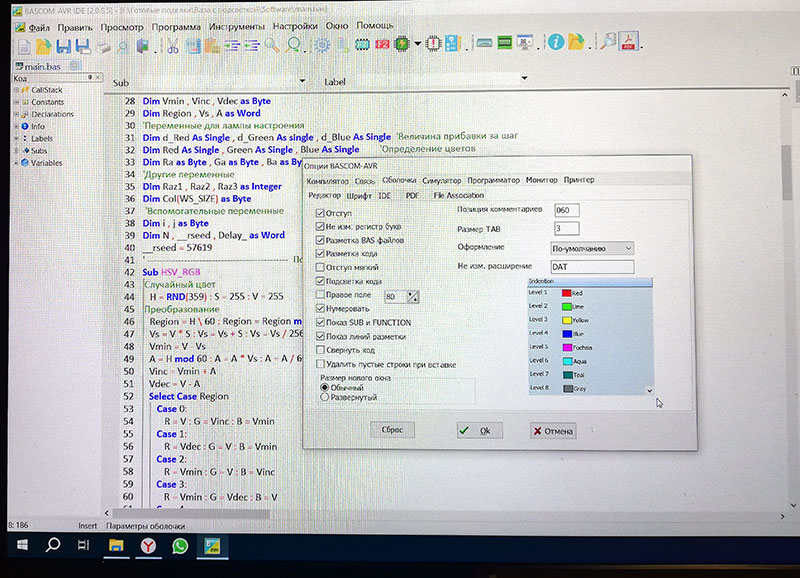
Task: Click the Level 4 Blue color swatch
Action: [567, 334]
